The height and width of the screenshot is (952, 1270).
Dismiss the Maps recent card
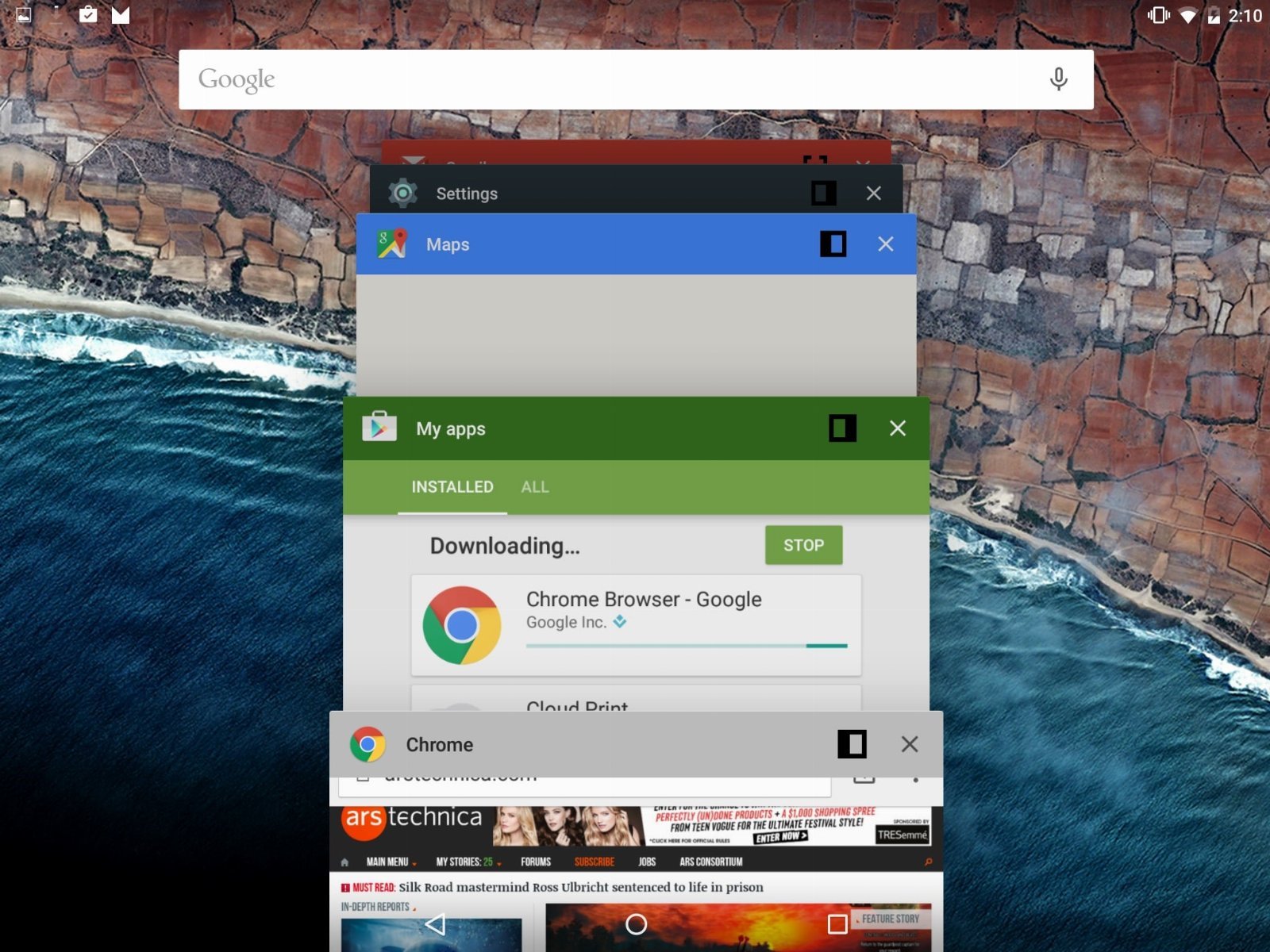pos(886,244)
